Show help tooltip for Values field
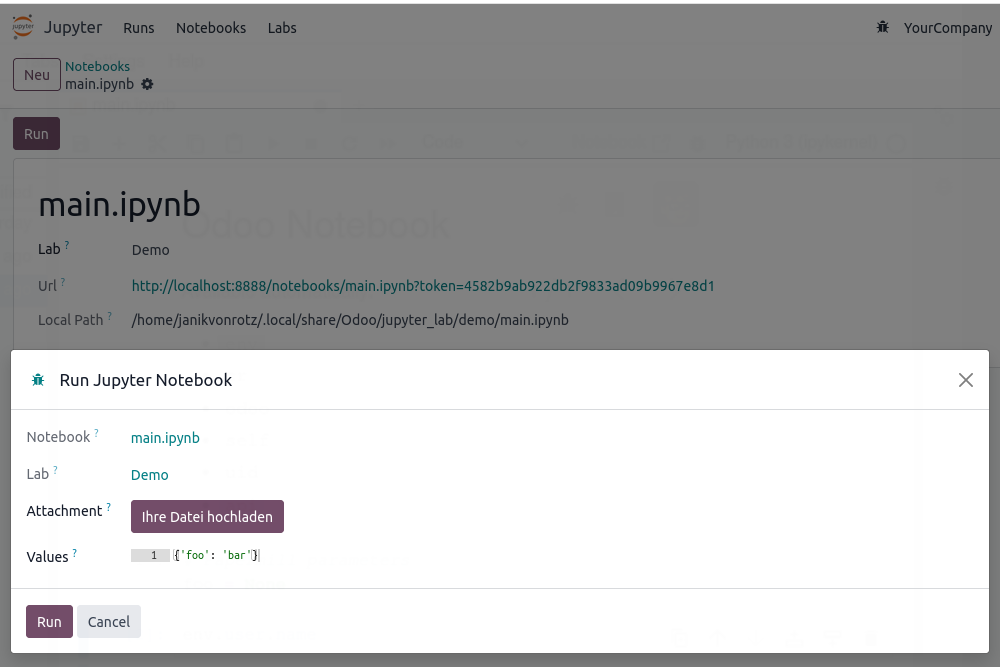This screenshot has width=1000, height=667. (75, 553)
